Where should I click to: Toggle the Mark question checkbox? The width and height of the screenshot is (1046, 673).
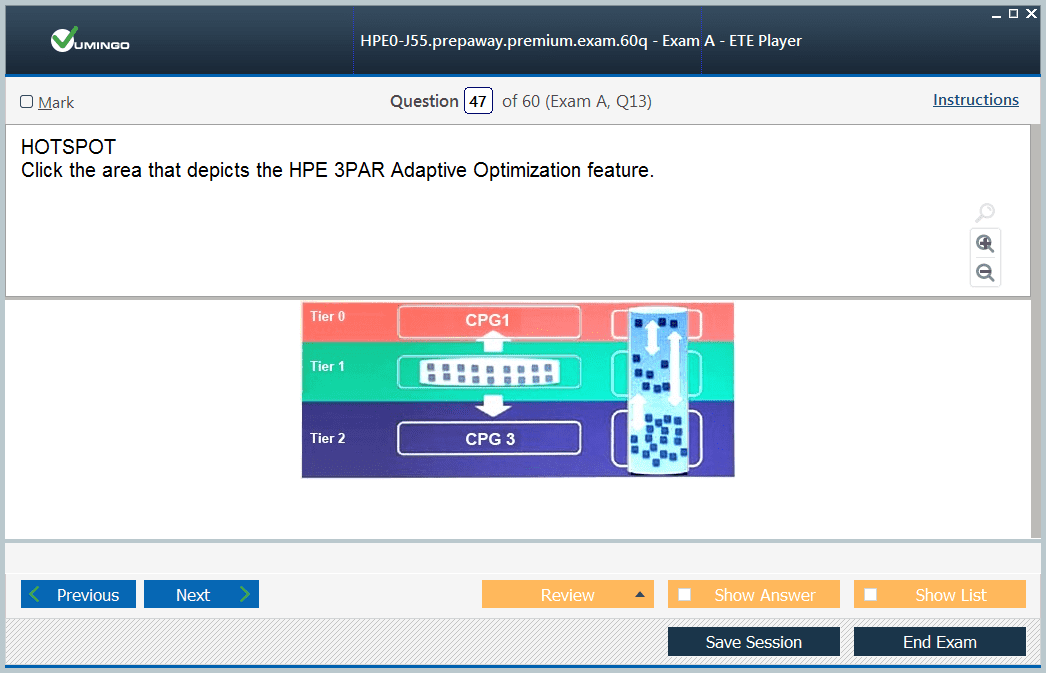27,102
